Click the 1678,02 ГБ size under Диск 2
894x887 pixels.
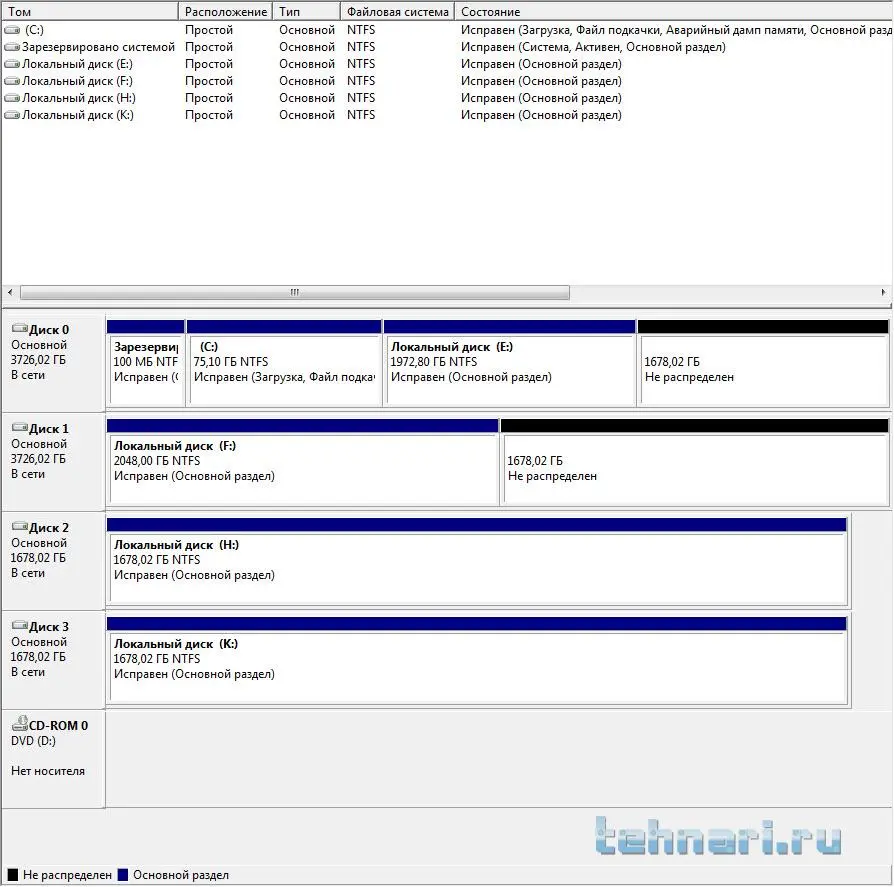(38, 558)
